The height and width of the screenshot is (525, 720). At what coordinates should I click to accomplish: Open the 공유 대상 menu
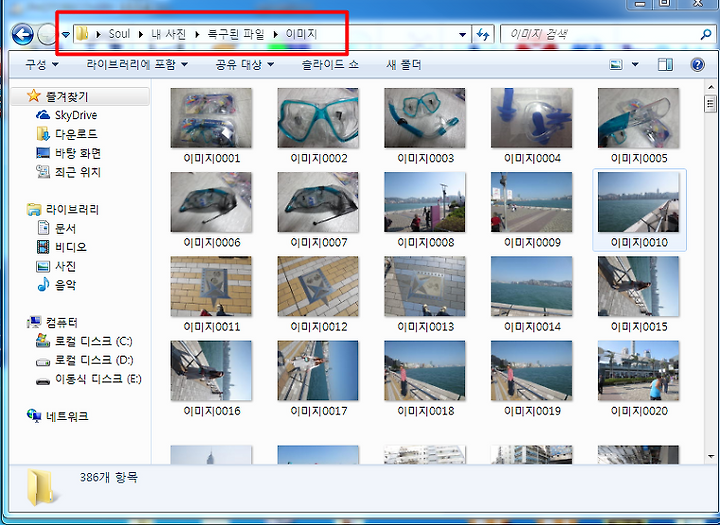point(245,64)
